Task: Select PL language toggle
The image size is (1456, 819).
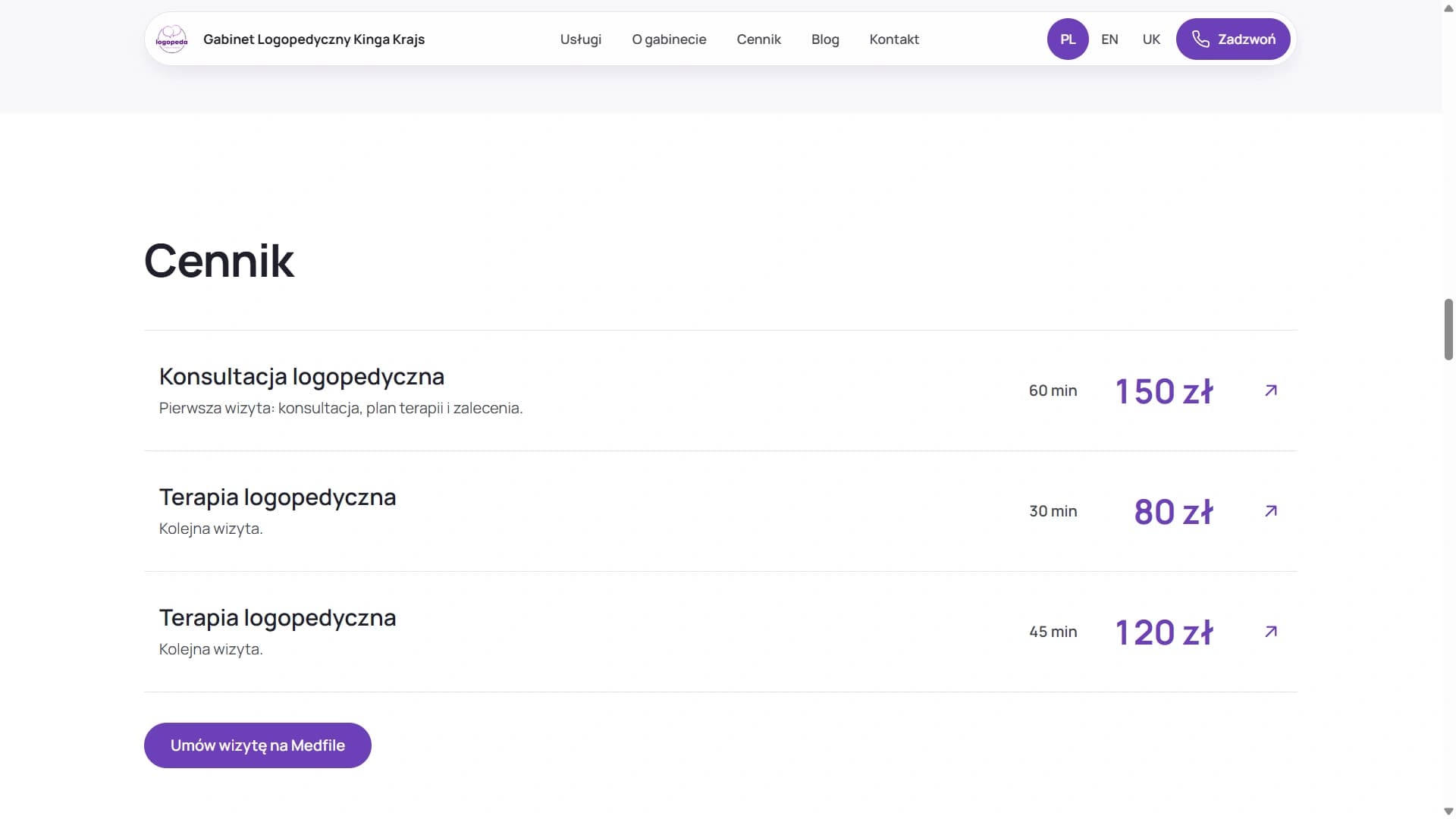Action: click(1068, 39)
